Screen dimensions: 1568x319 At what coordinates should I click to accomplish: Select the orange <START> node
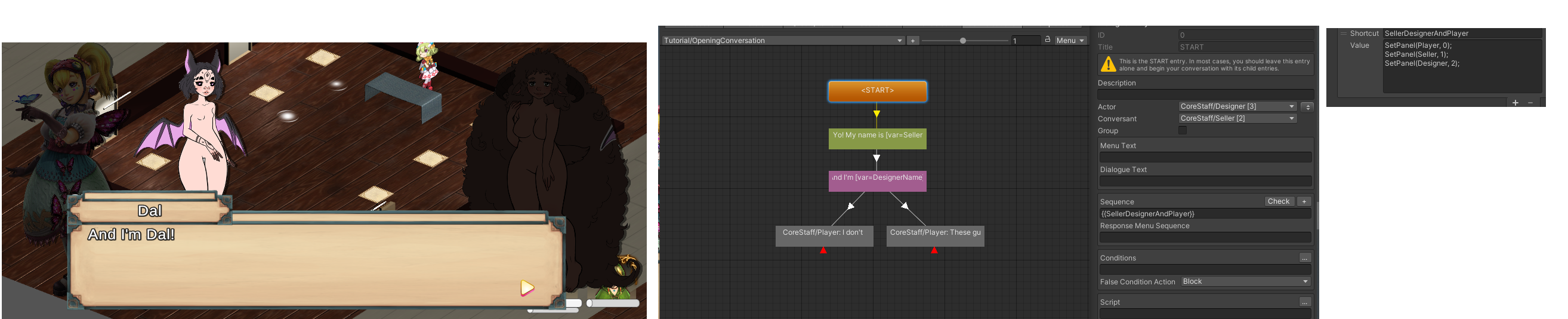[877, 91]
